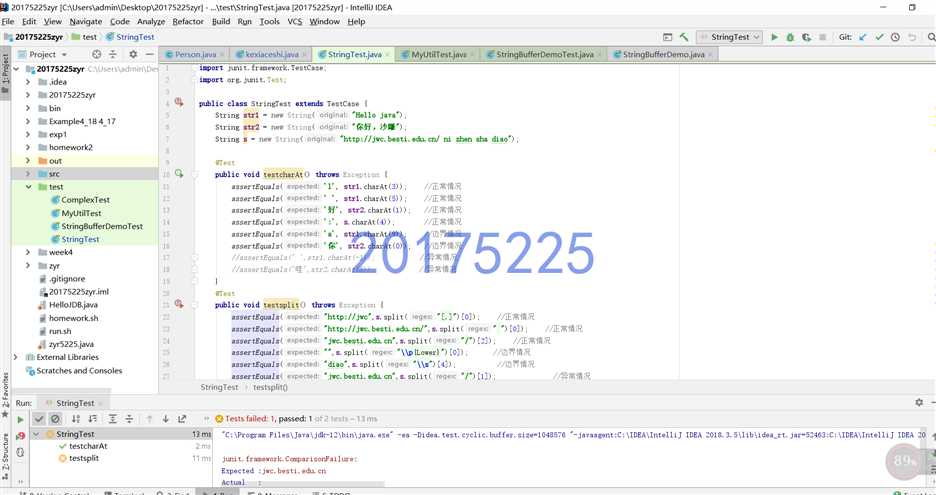This screenshot has width=936, height=495.
Task: Open Project panel settings gear
Action: [x=133, y=54]
